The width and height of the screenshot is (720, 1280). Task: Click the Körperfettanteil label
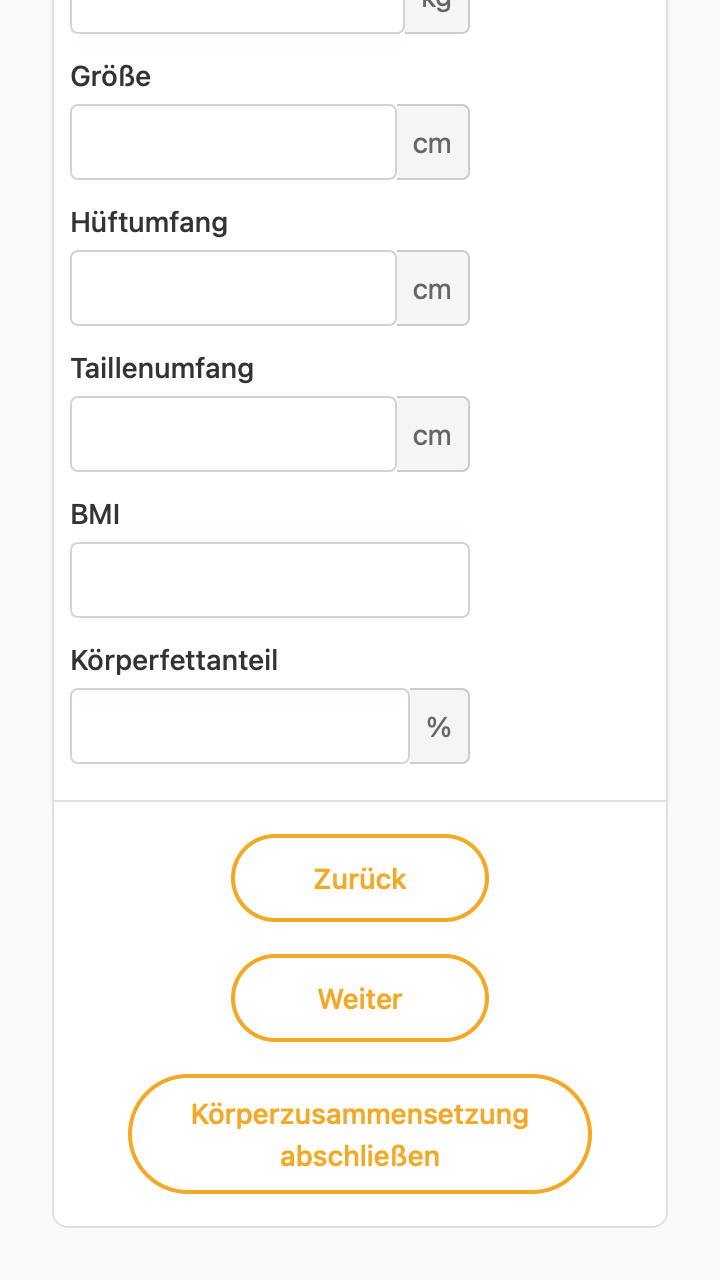coord(174,661)
